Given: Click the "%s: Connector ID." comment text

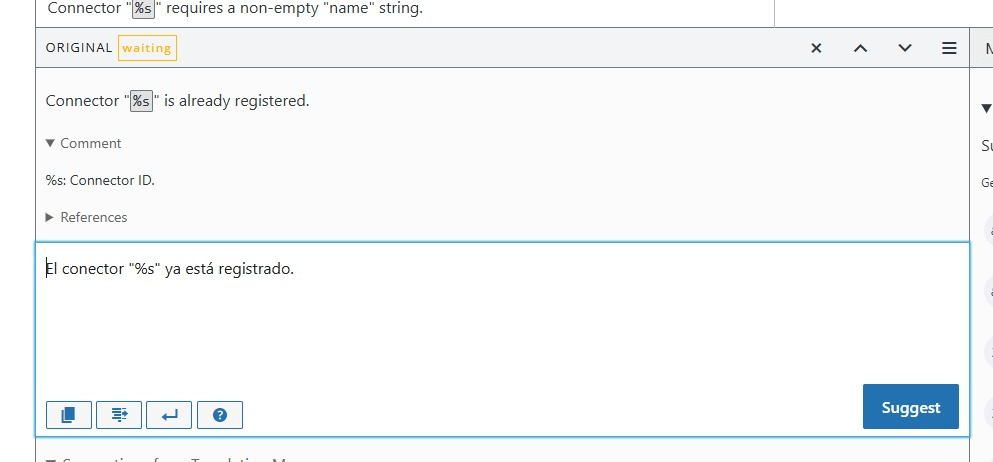Looking at the screenshot, I should (x=100, y=180).
